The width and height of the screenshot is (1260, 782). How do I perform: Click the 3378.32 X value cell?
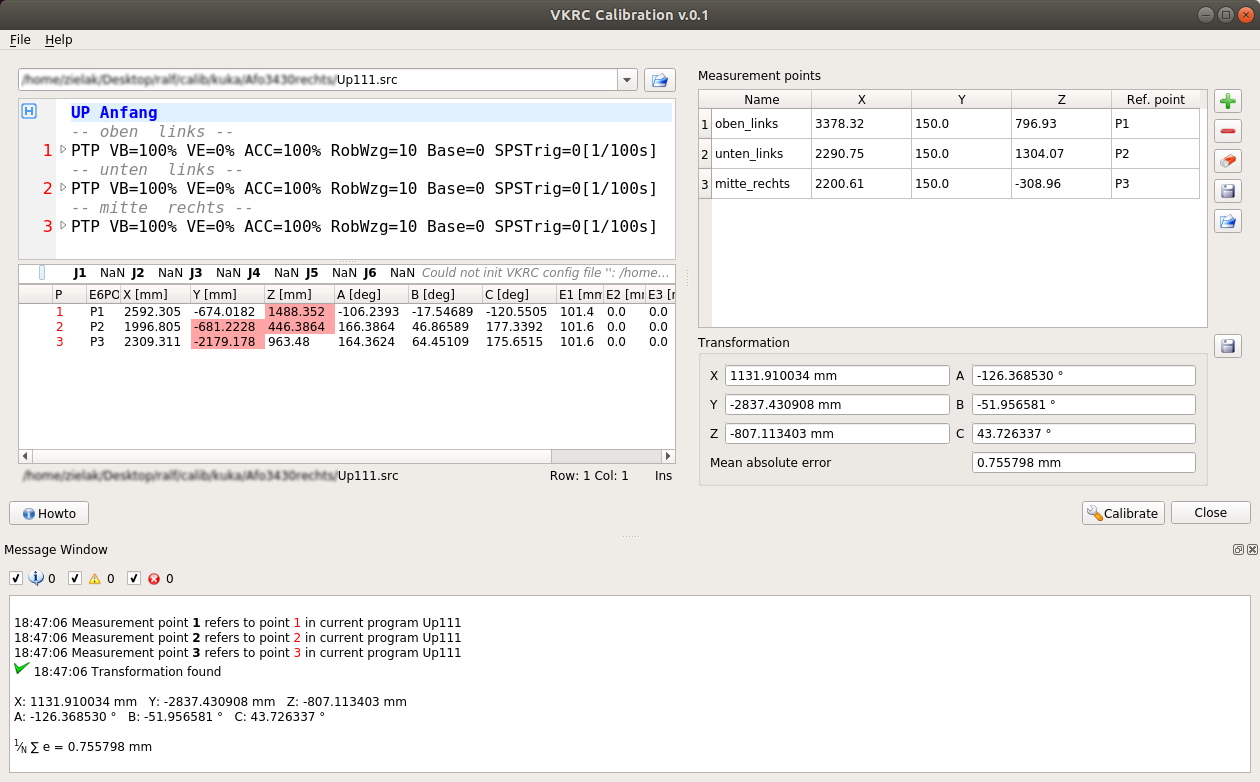pyautogui.click(x=861, y=124)
